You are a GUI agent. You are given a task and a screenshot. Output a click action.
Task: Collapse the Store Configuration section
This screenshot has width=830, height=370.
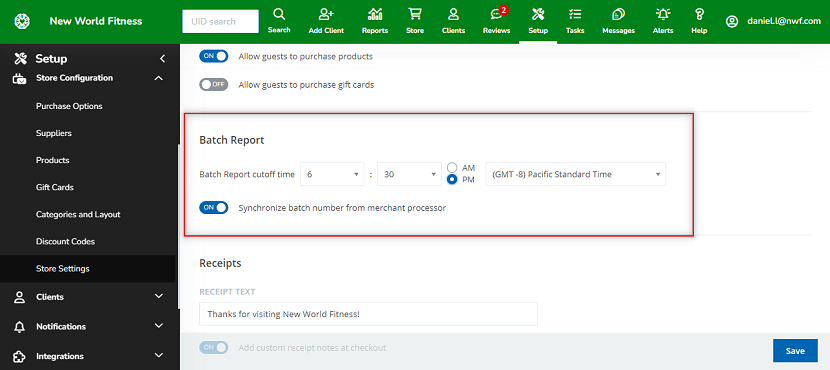[x=158, y=78]
